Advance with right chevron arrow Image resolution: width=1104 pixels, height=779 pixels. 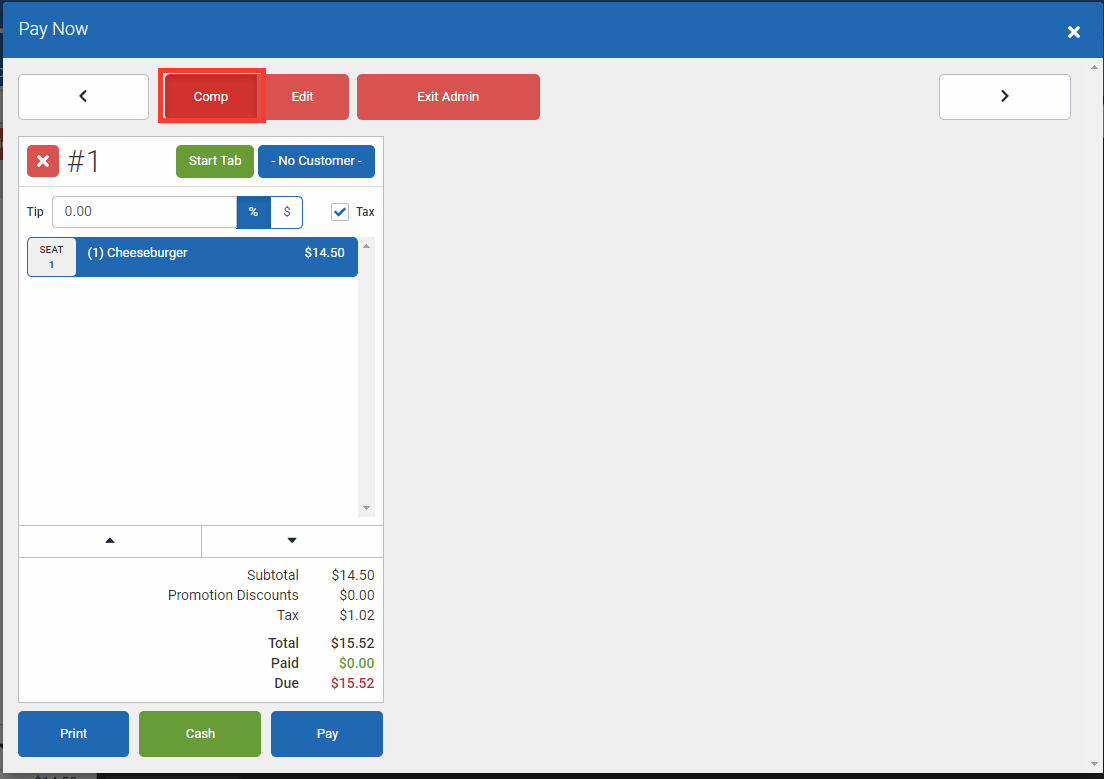(x=1004, y=97)
